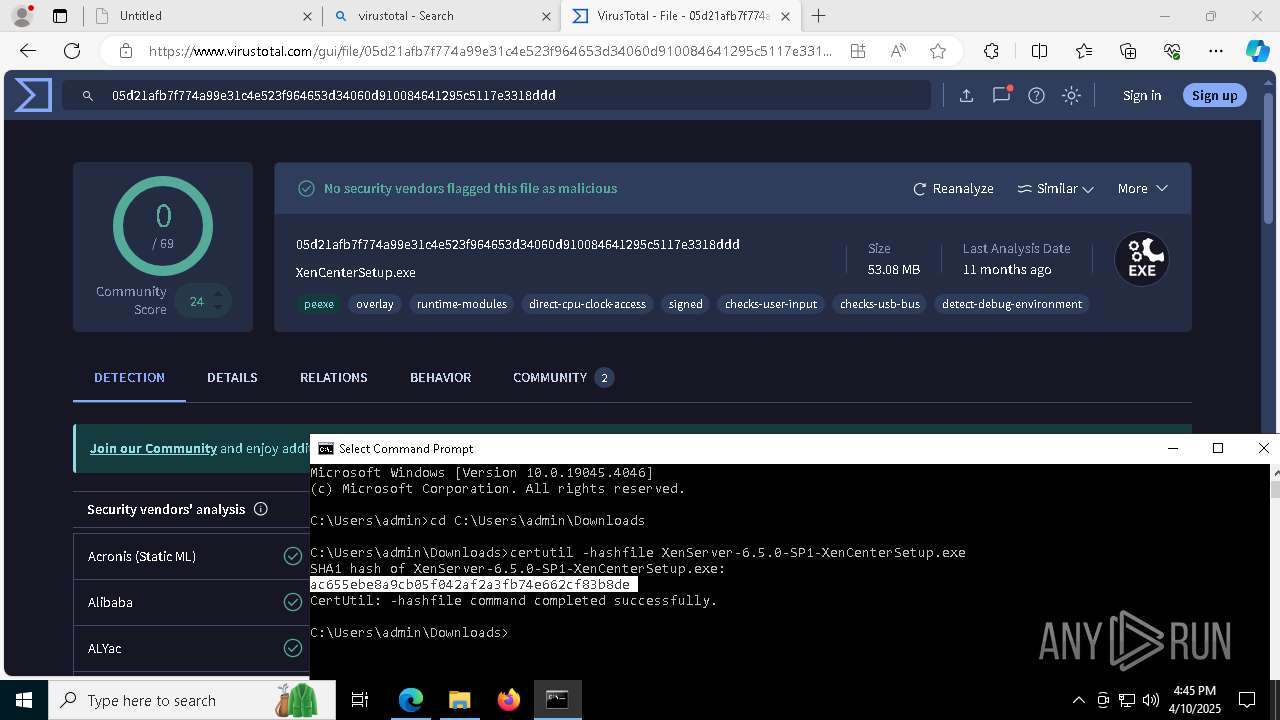The height and width of the screenshot is (720, 1280).
Task: Click the direct-cpu-clock-access tag
Action: click(587, 304)
